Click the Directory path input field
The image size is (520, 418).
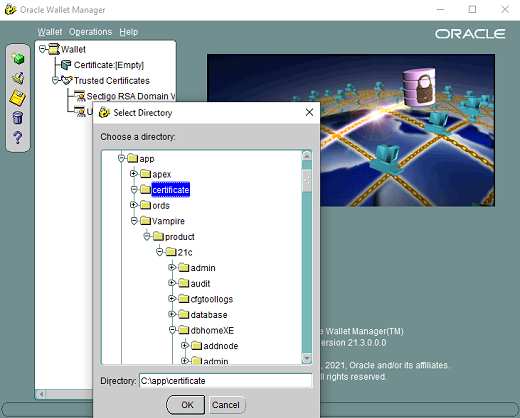226,381
